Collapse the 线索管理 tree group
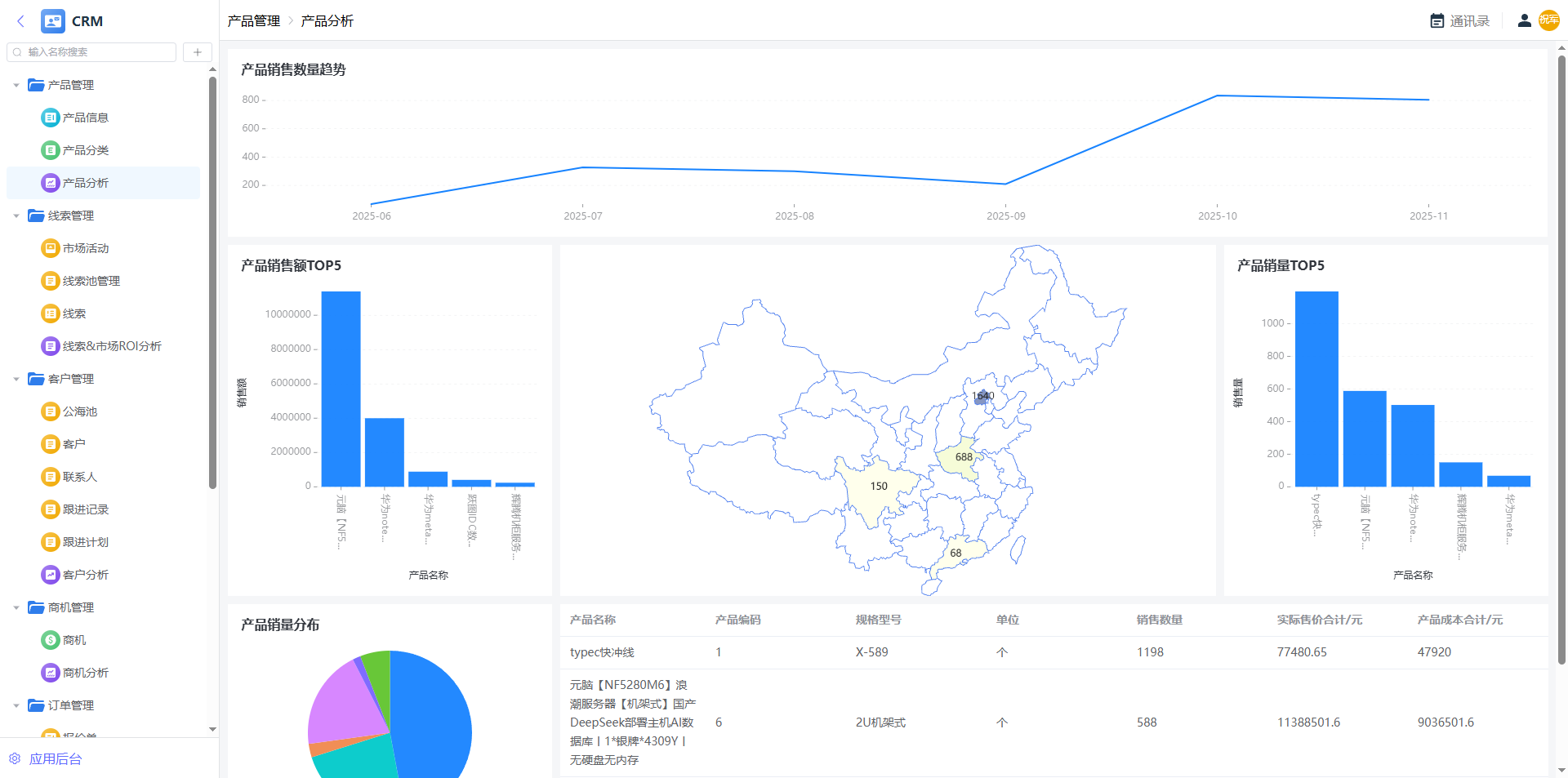This screenshot has width=1568, height=778. pos(16,216)
